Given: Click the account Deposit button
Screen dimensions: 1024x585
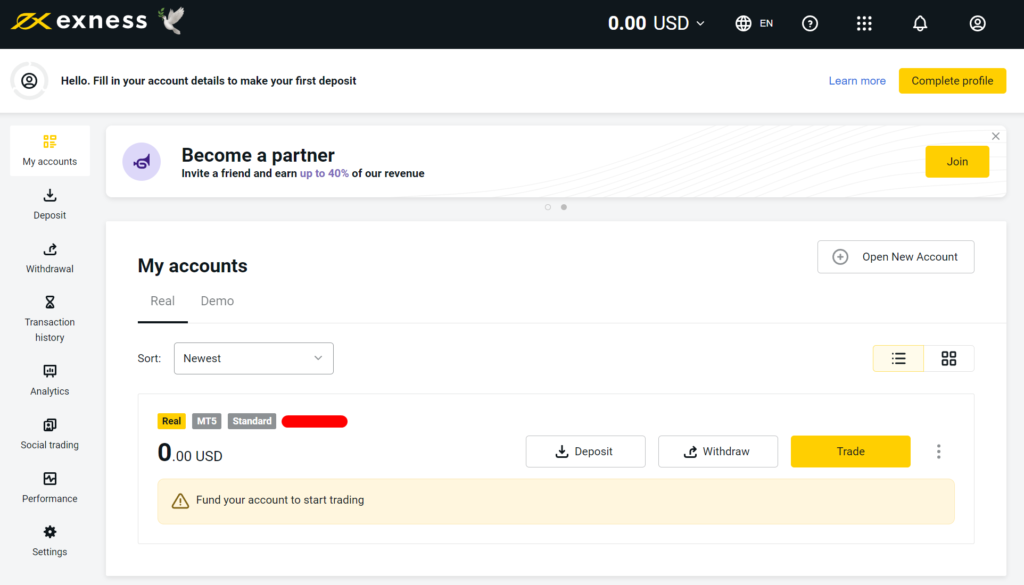Looking at the screenshot, I should 585,451.
